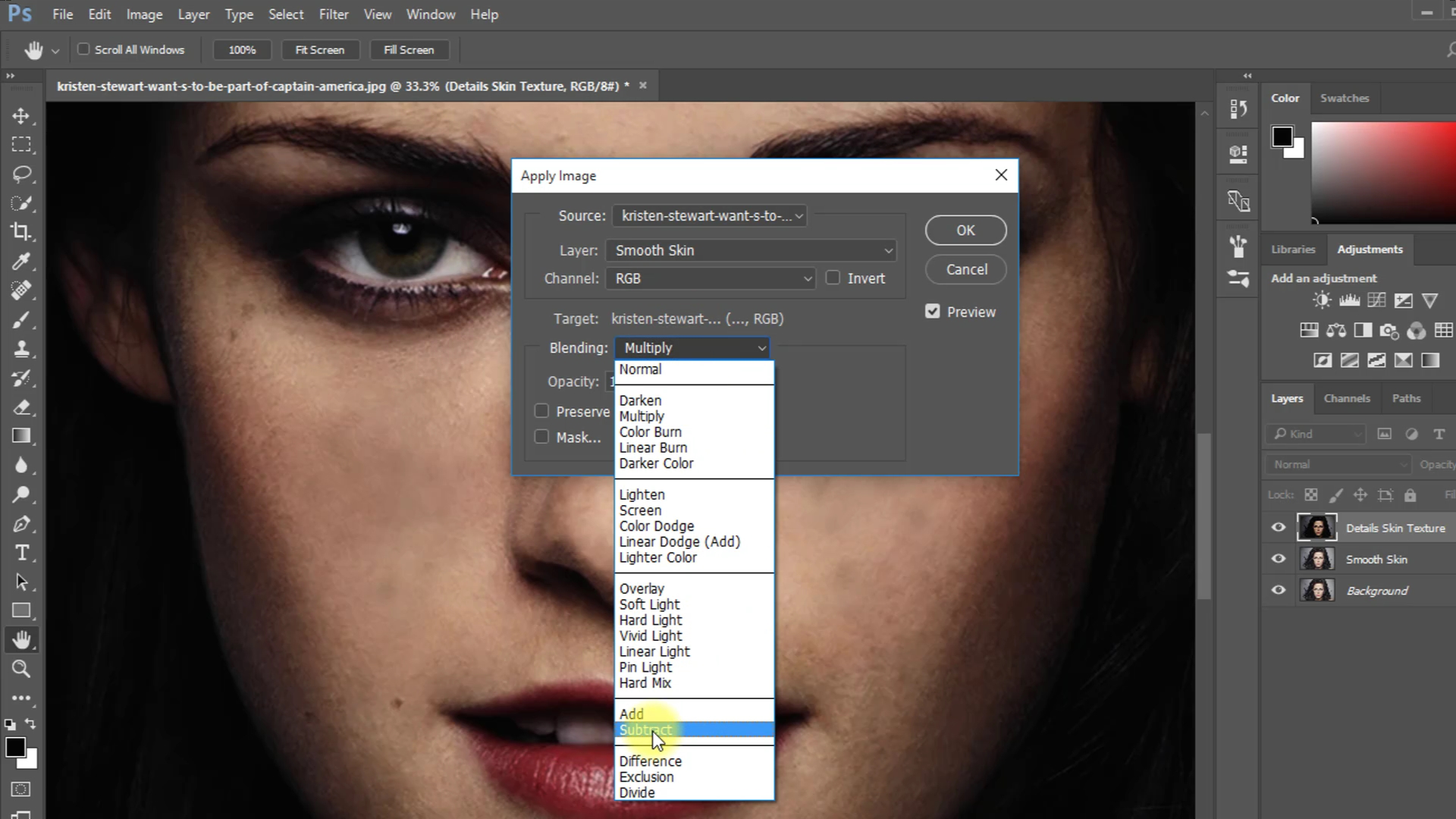The image size is (1456, 819).
Task: Select the Horizontal Type tool
Action: tap(21, 553)
